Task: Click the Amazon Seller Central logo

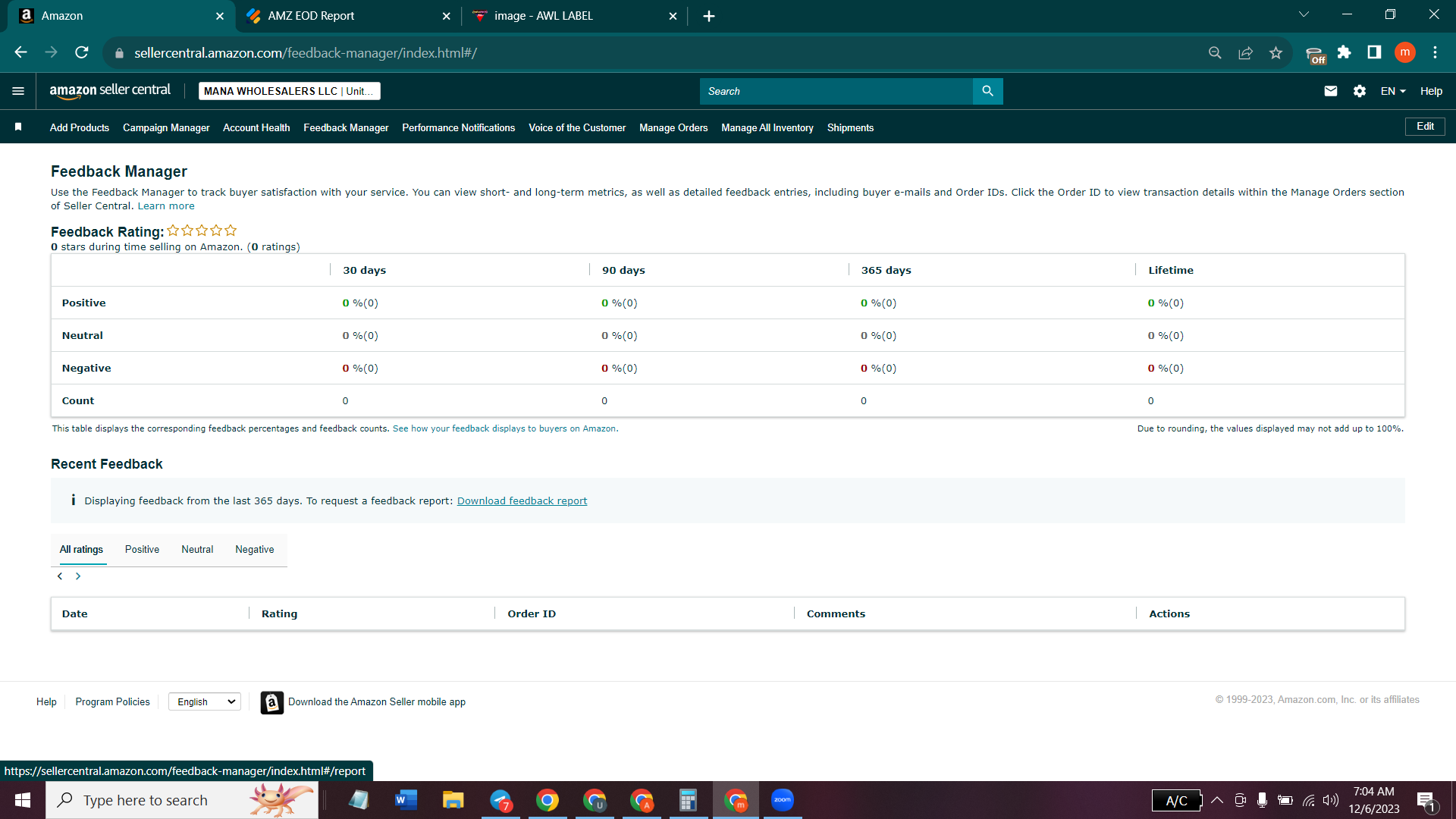Action: coord(110,91)
